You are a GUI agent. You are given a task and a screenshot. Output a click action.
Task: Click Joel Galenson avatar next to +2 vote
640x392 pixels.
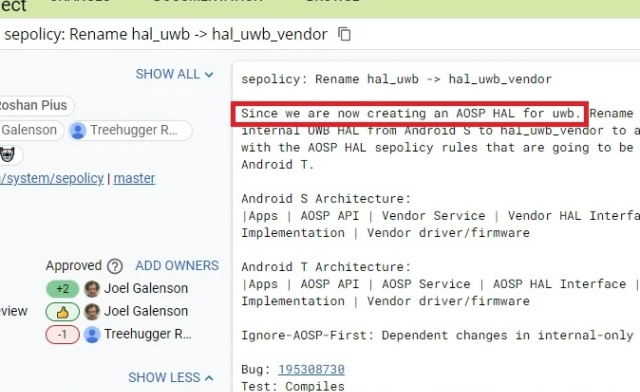coord(92,289)
